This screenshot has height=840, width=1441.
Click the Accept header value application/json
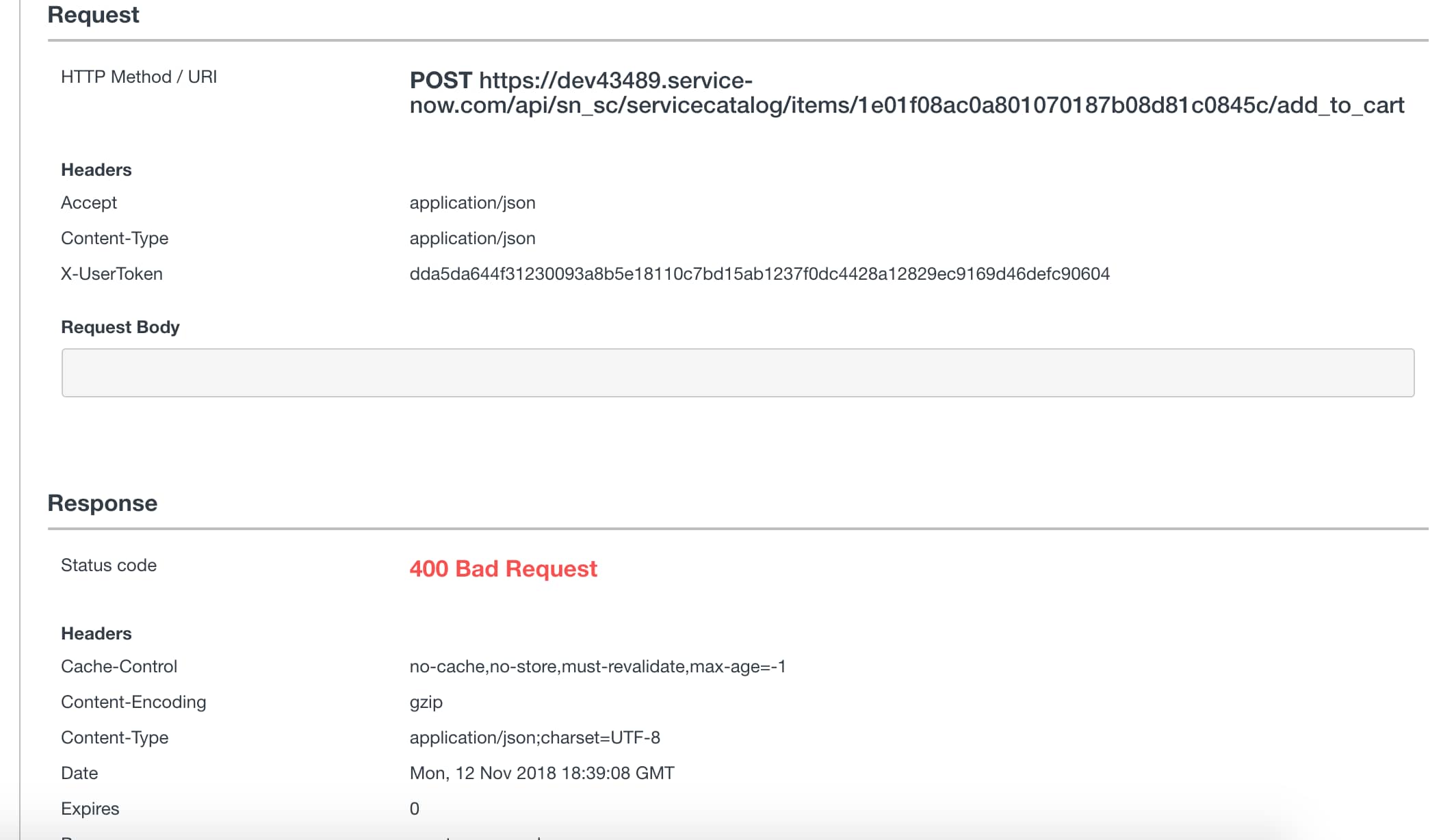click(473, 202)
